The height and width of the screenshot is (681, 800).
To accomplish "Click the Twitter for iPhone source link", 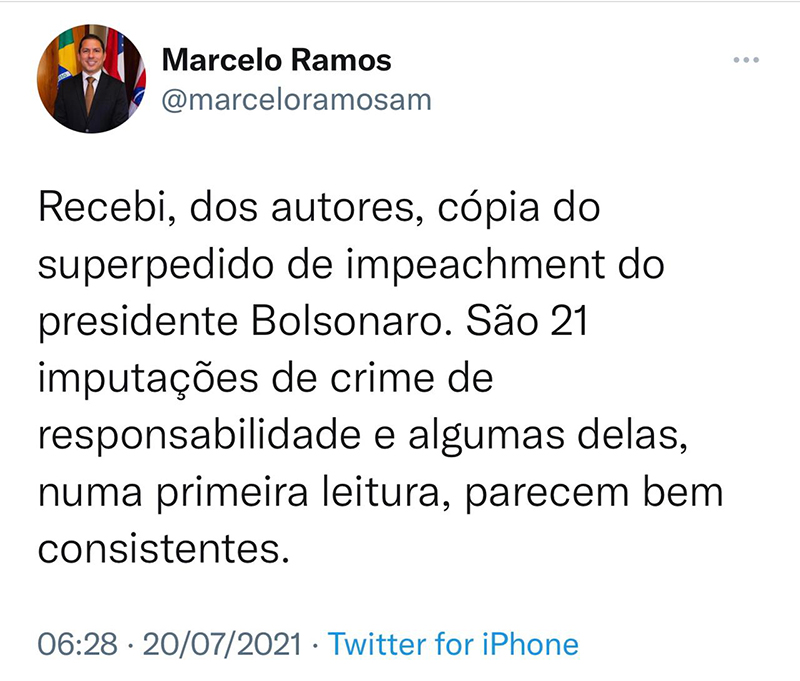I will point(453,644).
